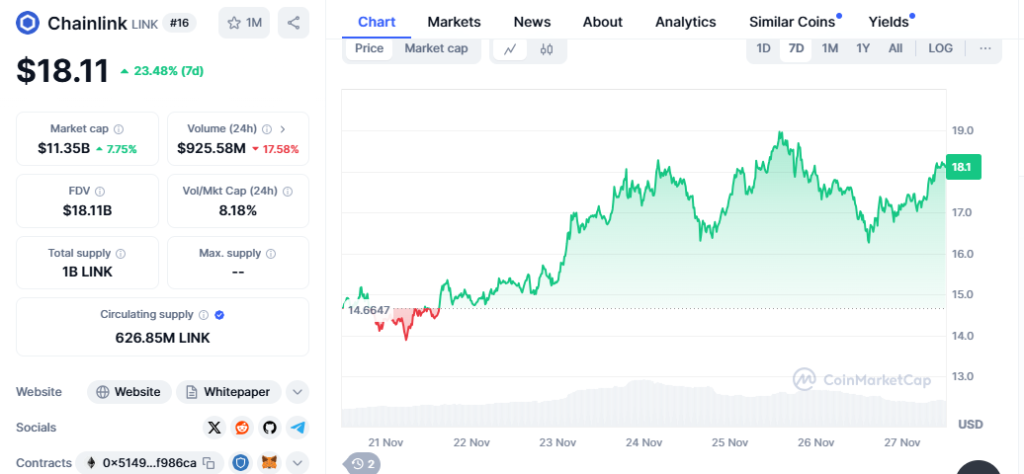Expand more website links chevron
Screen dimensions: 1024x474
[298, 392]
